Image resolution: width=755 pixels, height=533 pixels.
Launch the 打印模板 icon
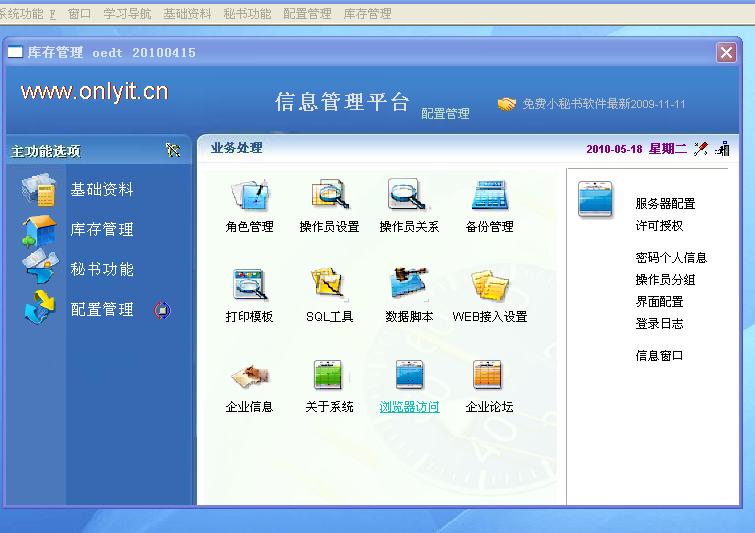tap(249, 286)
